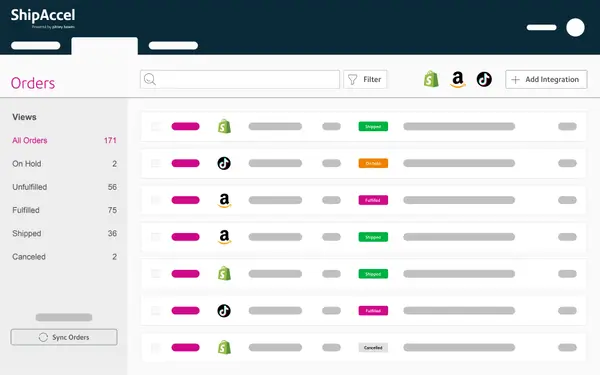Tick the checkbox in On Hold order row
This screenshot has height=375, width=600.
pyautogui.click(x=156, y=163)
